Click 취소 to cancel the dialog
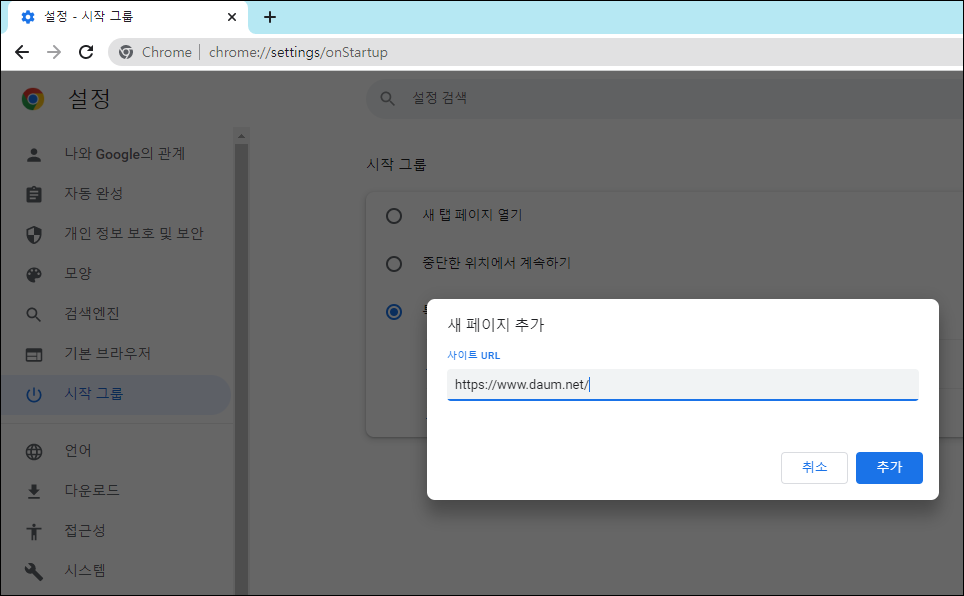Image resolution: width=964 pixels, height=596 pixels. pyautogui.click(x=814, y=467)
